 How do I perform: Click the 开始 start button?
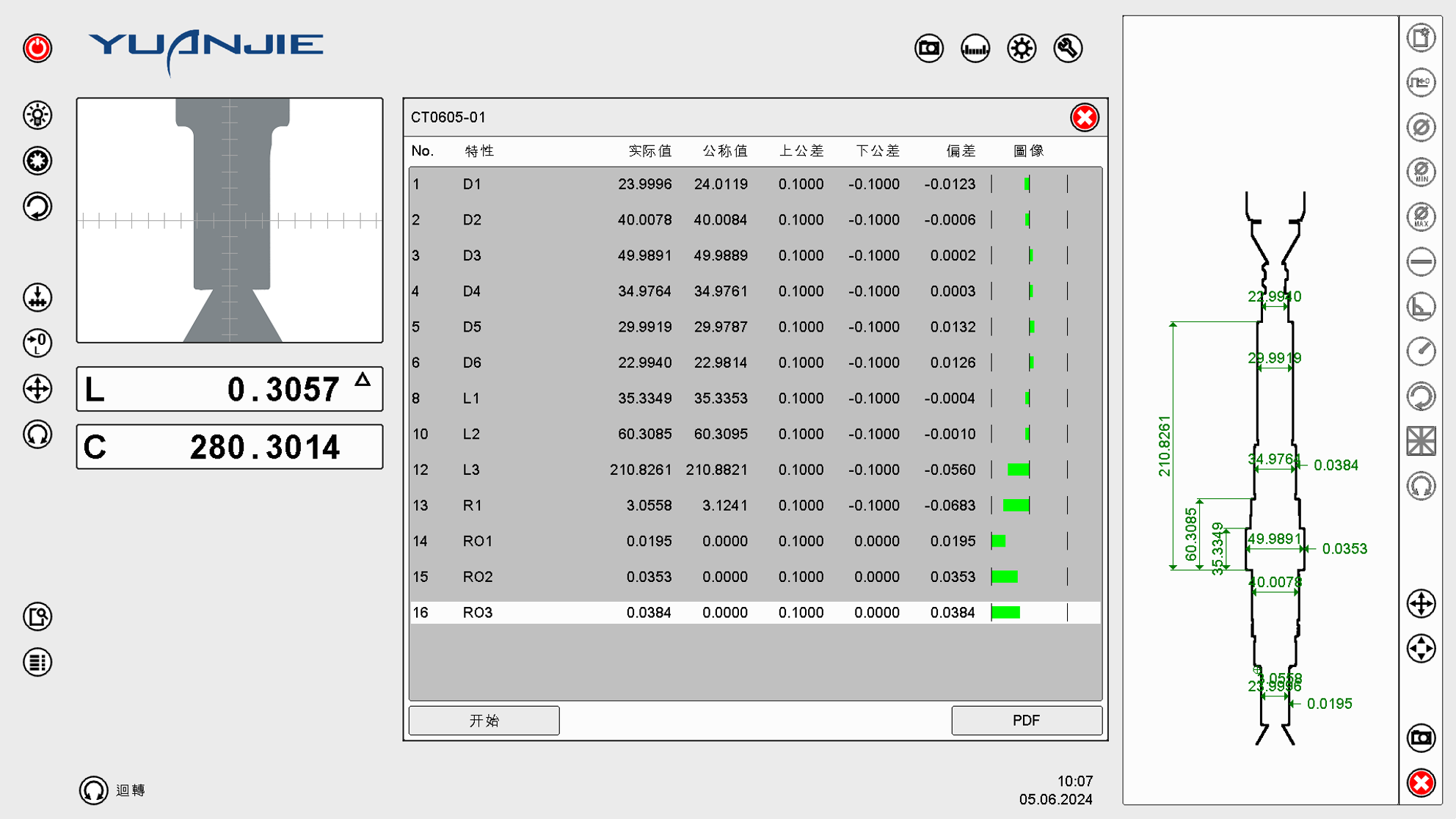coord(484,721)
